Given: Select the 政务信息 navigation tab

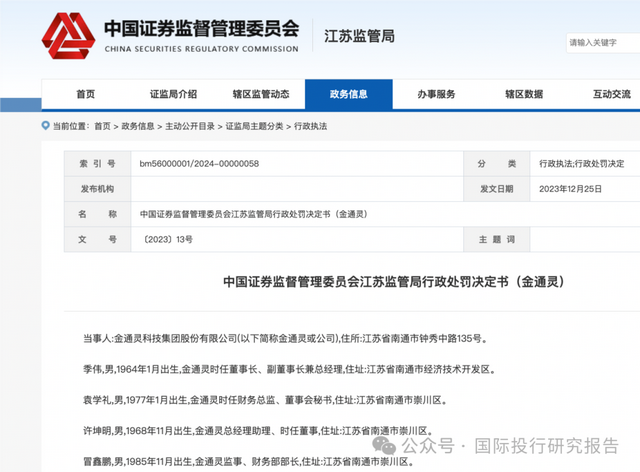Looking at the screenshot, I should (x=349, y=94).
